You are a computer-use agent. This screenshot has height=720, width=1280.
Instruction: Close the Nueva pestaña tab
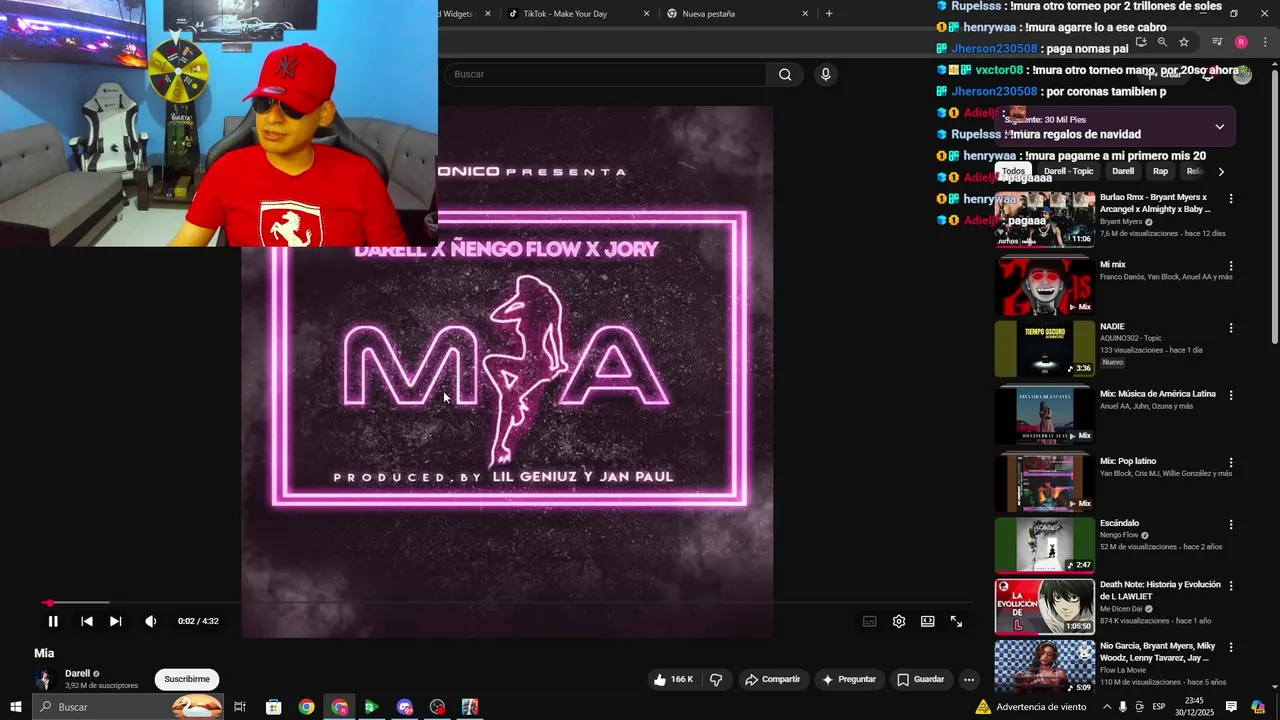(805, 14)
